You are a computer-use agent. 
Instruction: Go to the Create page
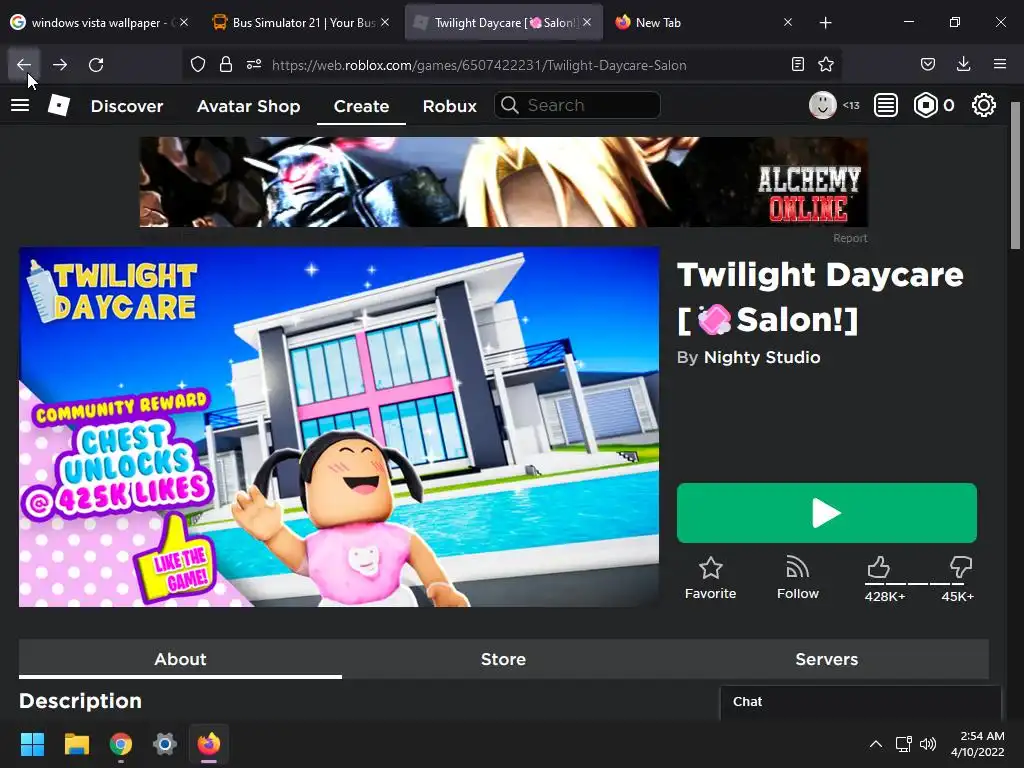361,106
